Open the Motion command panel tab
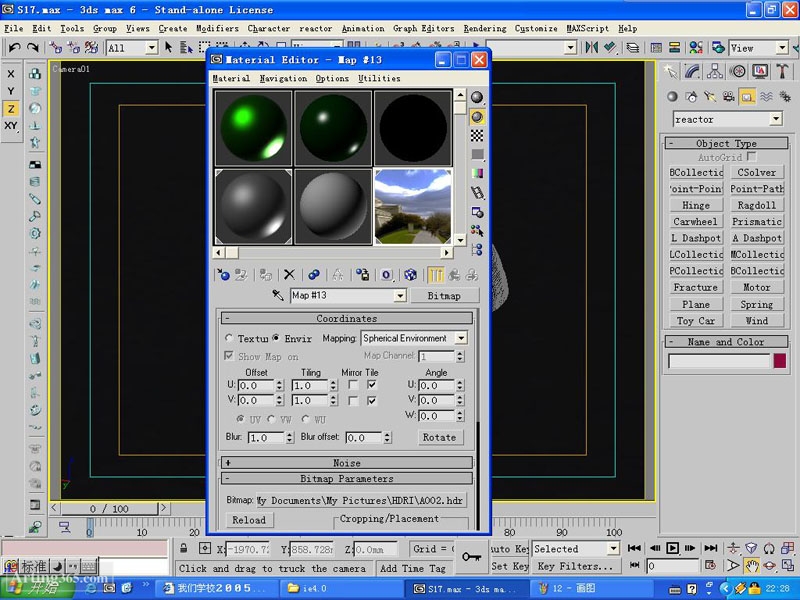Screen dimensions: 800x600 tap(737, 71)
